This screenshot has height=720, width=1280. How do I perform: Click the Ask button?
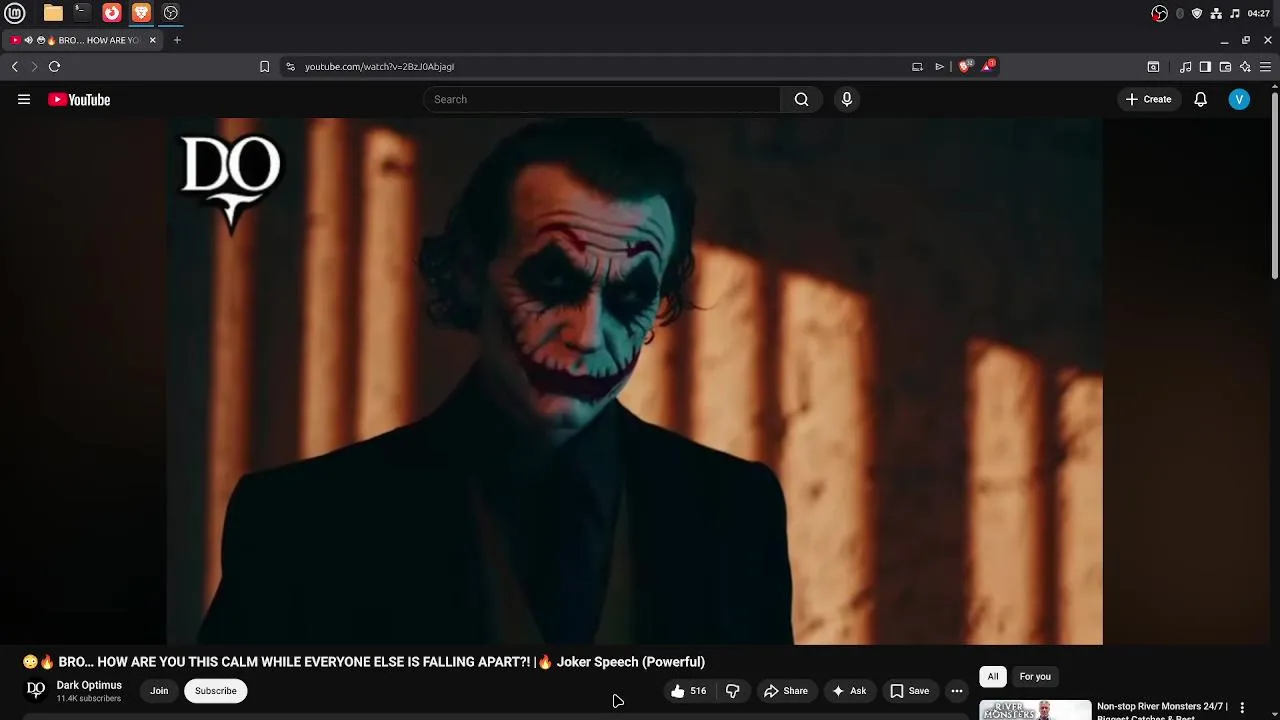point(849,691)
